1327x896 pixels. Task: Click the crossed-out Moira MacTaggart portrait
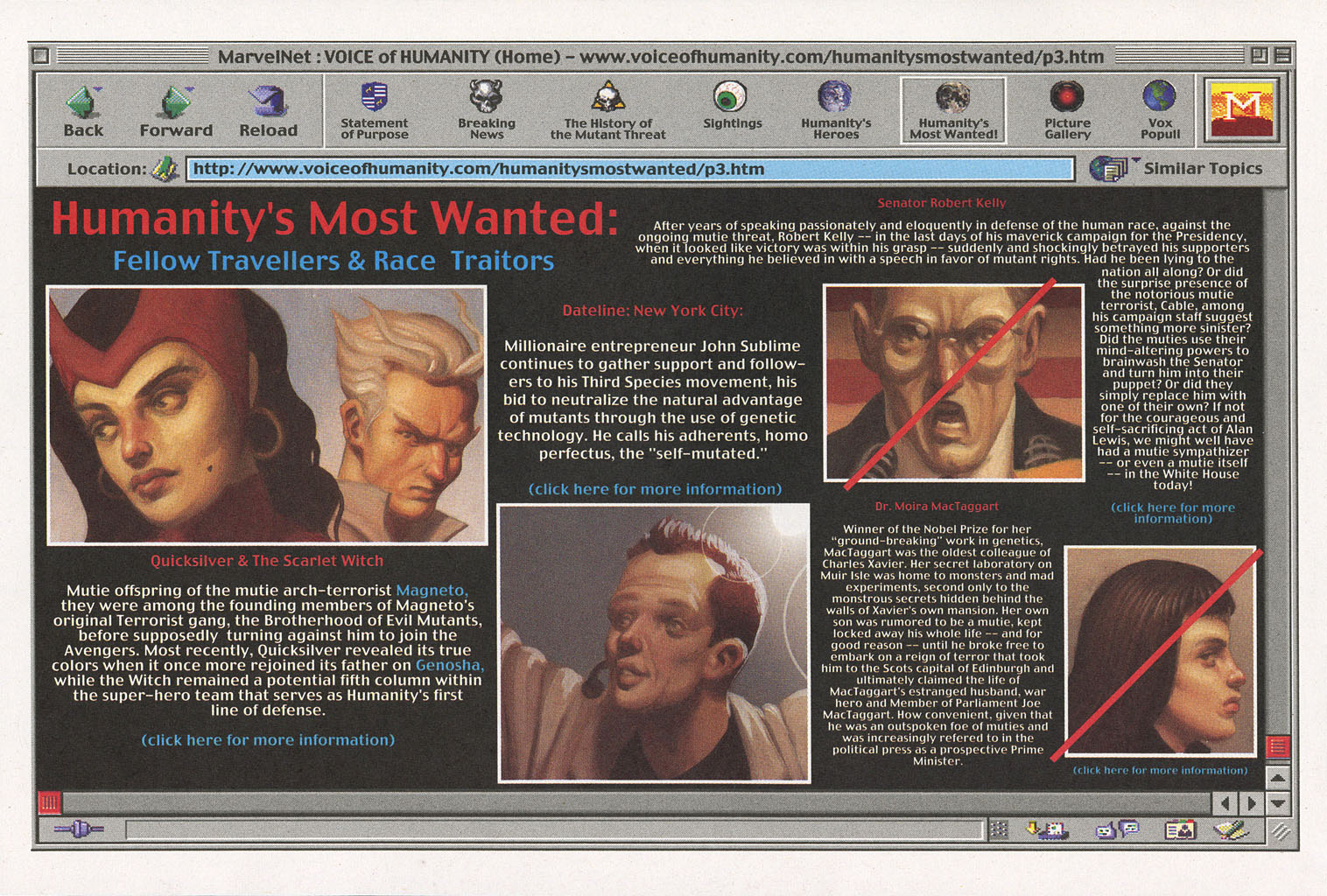1160,651
